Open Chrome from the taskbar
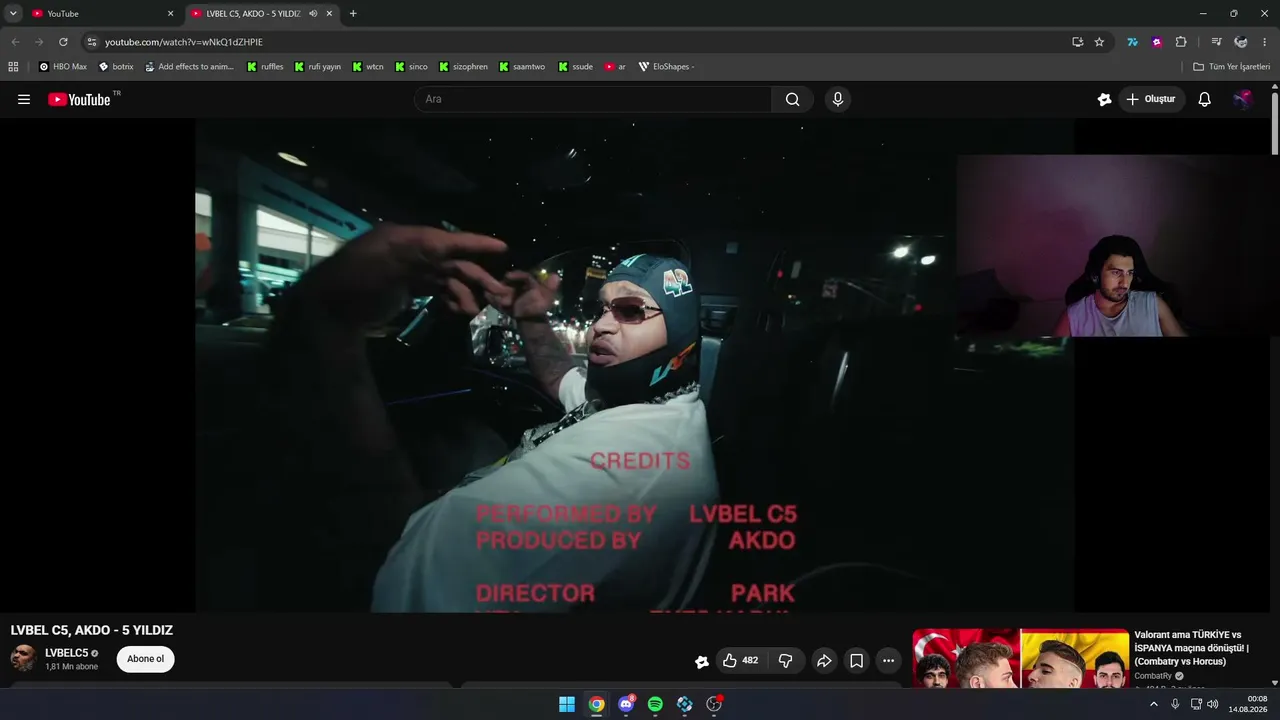 pos(596,704)
